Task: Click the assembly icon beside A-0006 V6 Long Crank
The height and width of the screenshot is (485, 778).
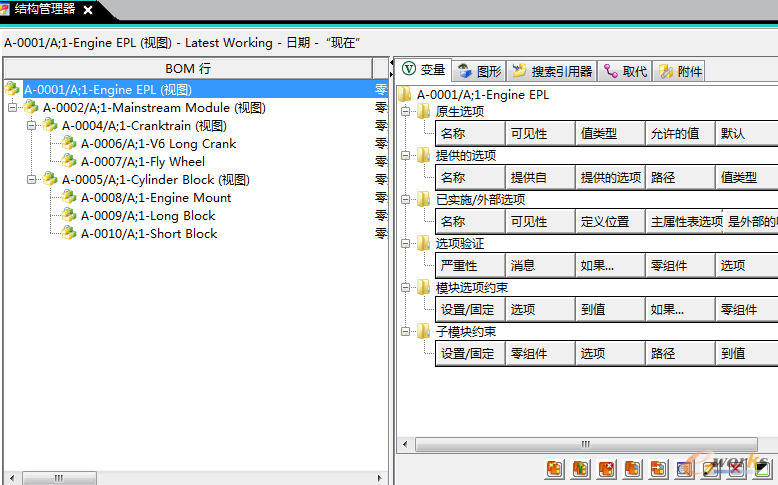Action: pos(69,144)
